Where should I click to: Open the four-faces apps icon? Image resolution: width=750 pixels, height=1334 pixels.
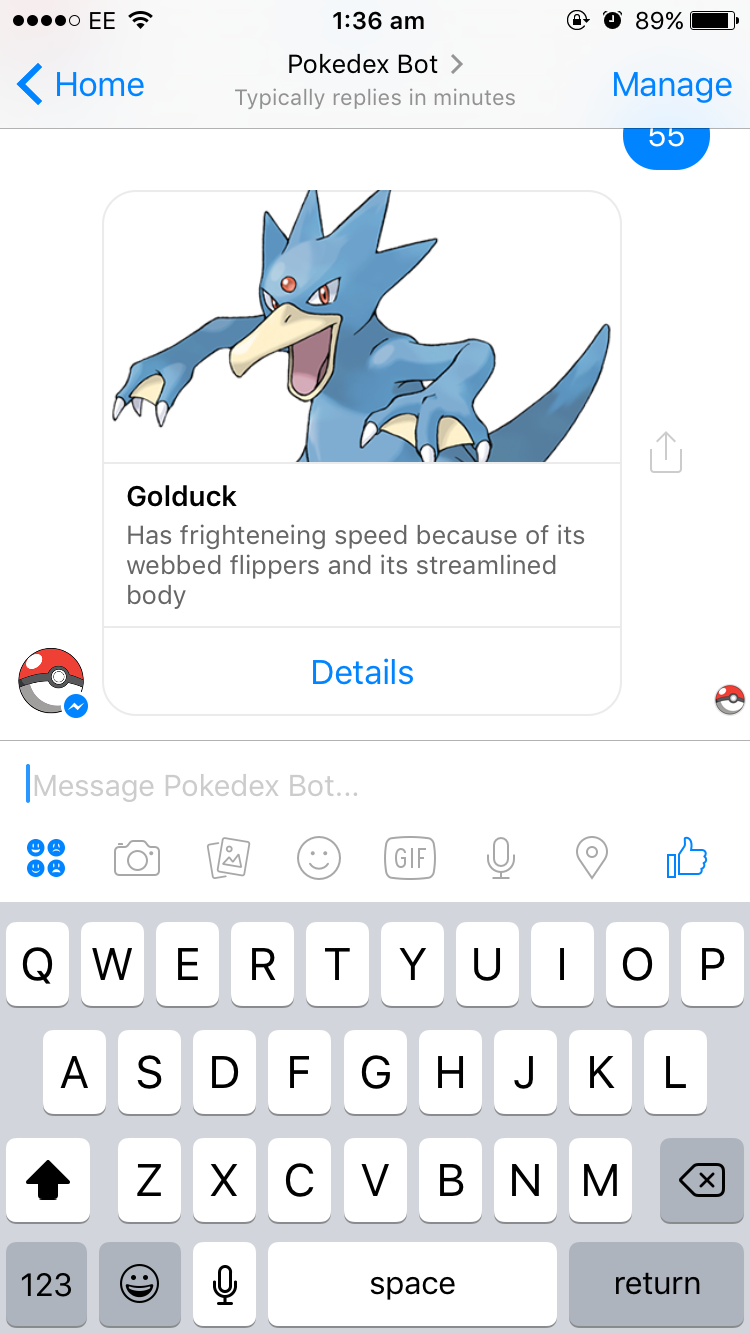click(46, 858)
